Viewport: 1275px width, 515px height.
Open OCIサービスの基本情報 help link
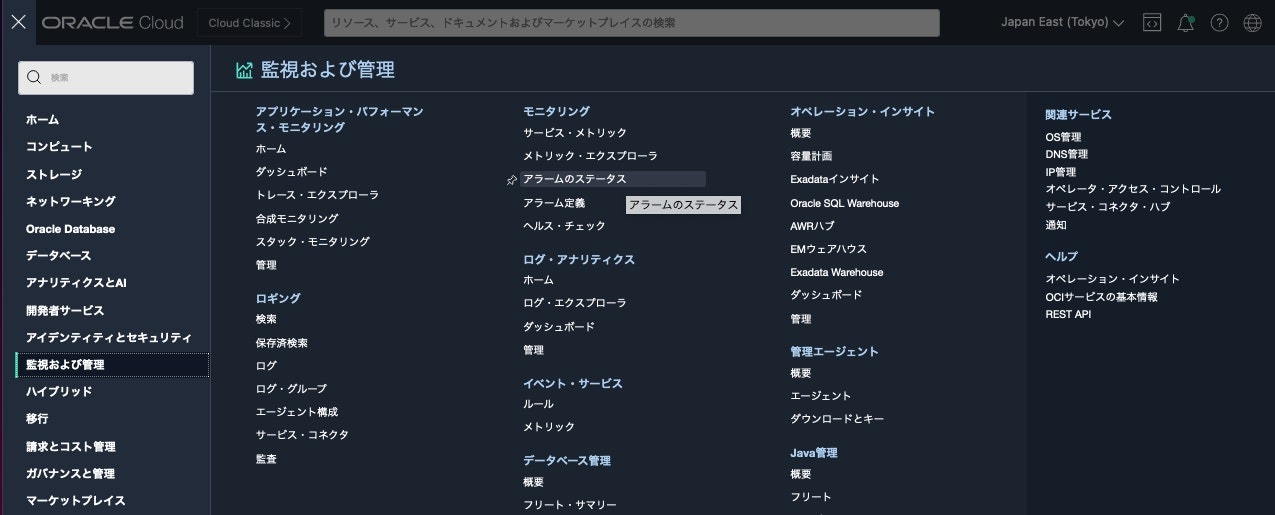coord(1101,297)
